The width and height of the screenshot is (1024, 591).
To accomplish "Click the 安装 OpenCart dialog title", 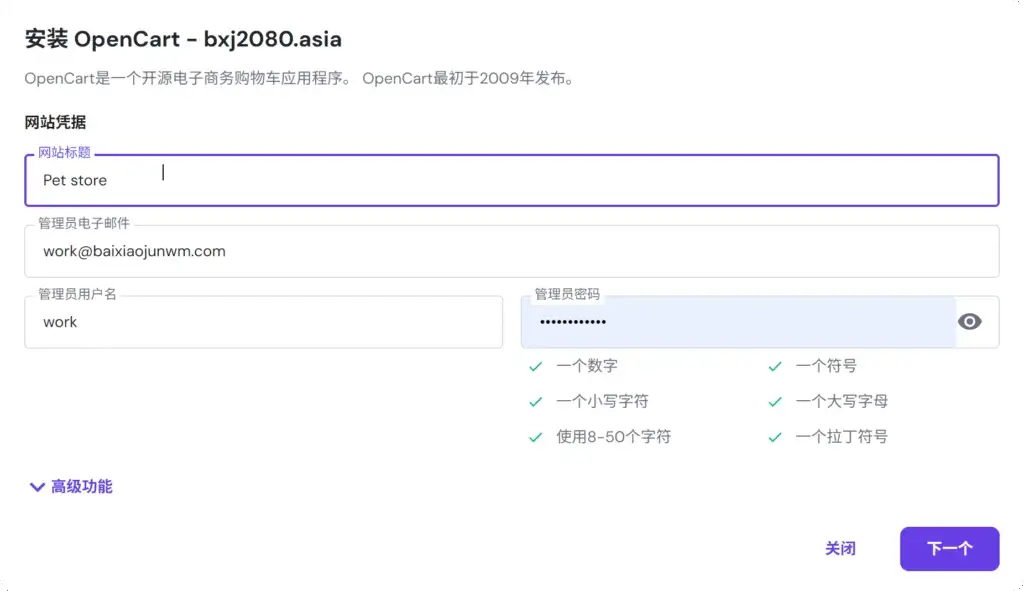I will [x=183, y=40].
